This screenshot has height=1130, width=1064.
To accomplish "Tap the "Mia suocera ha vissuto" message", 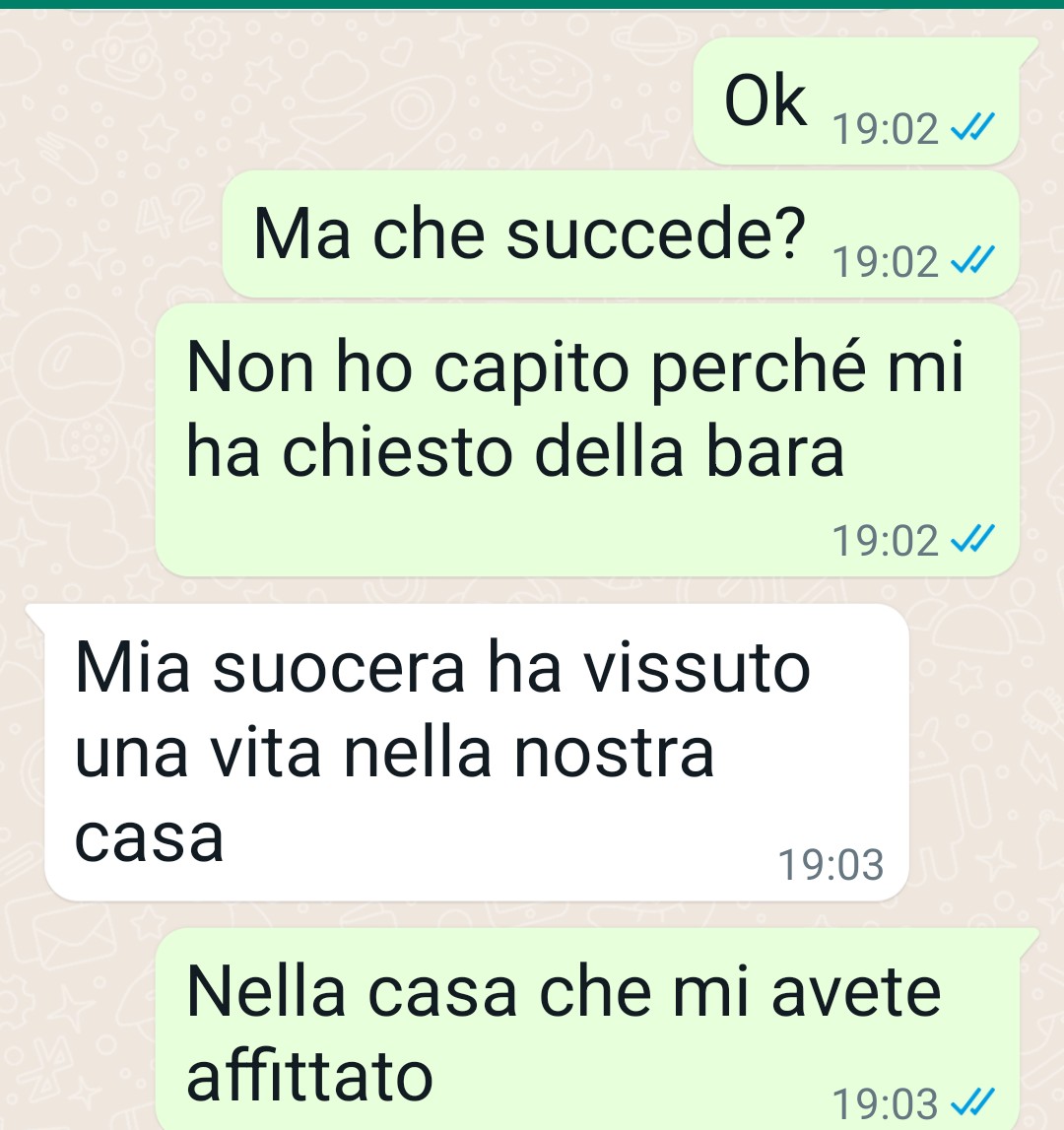I will click(476, 753).
